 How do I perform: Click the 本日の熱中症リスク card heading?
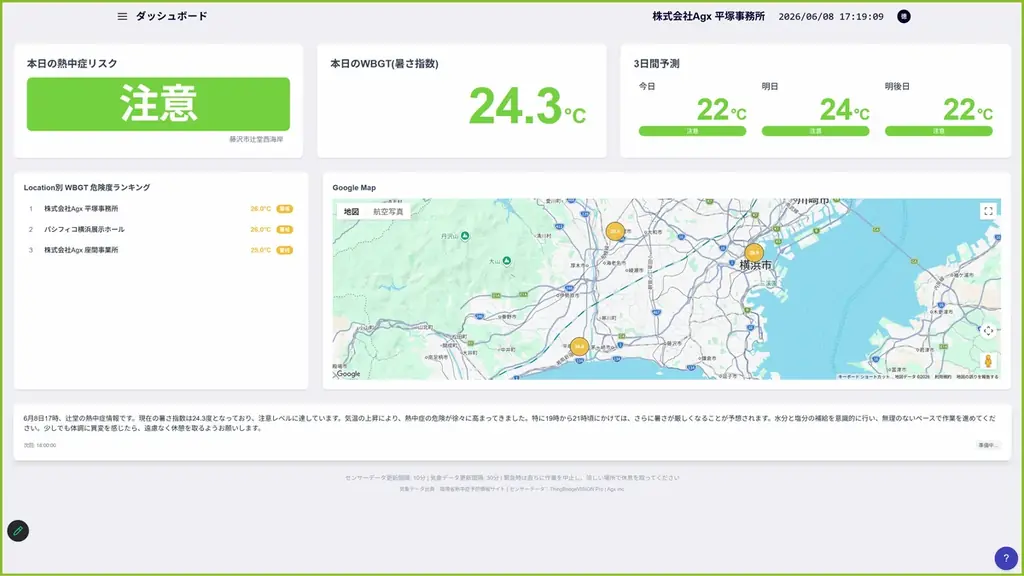pyautogui.click(x=72, y=63)
